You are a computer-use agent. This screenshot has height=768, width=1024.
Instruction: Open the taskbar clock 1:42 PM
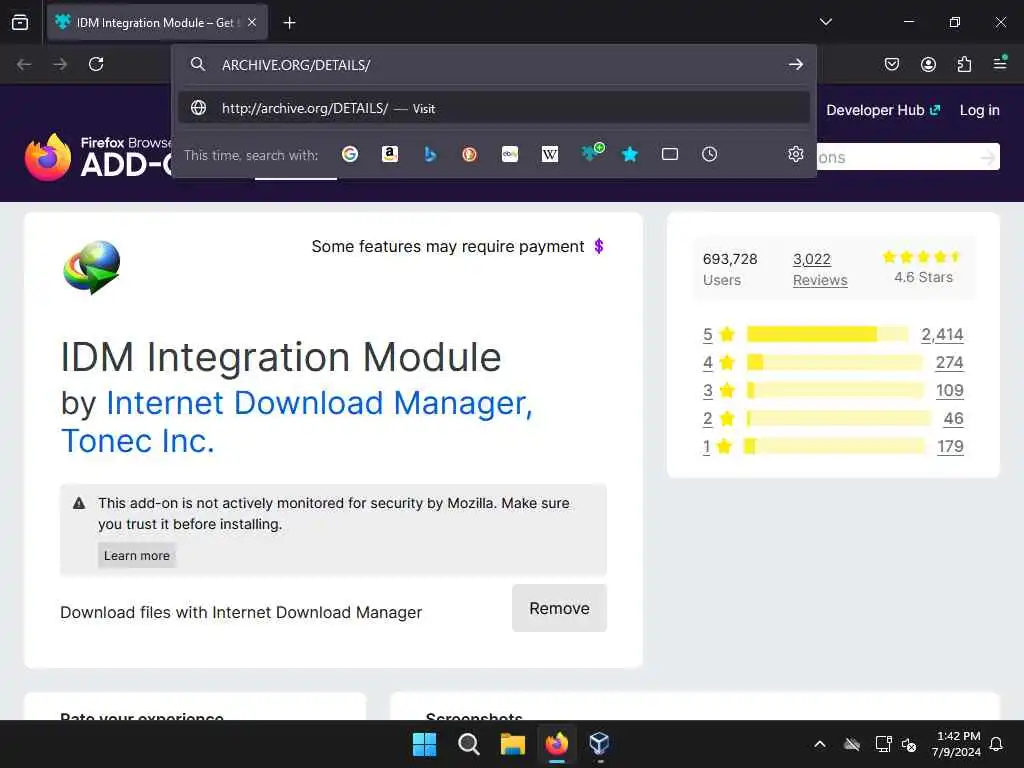[957, 744]
